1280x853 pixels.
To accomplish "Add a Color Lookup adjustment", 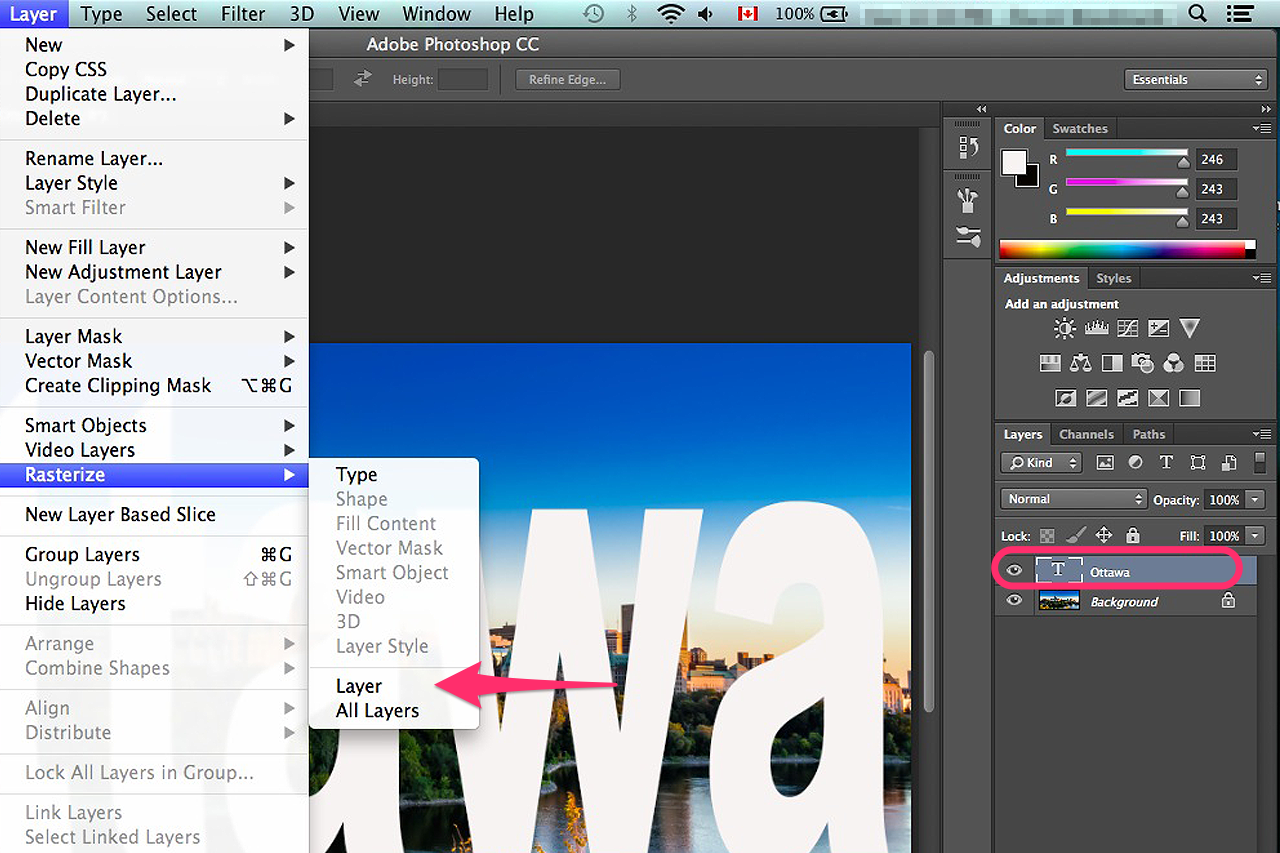I will pos(1205,363).
